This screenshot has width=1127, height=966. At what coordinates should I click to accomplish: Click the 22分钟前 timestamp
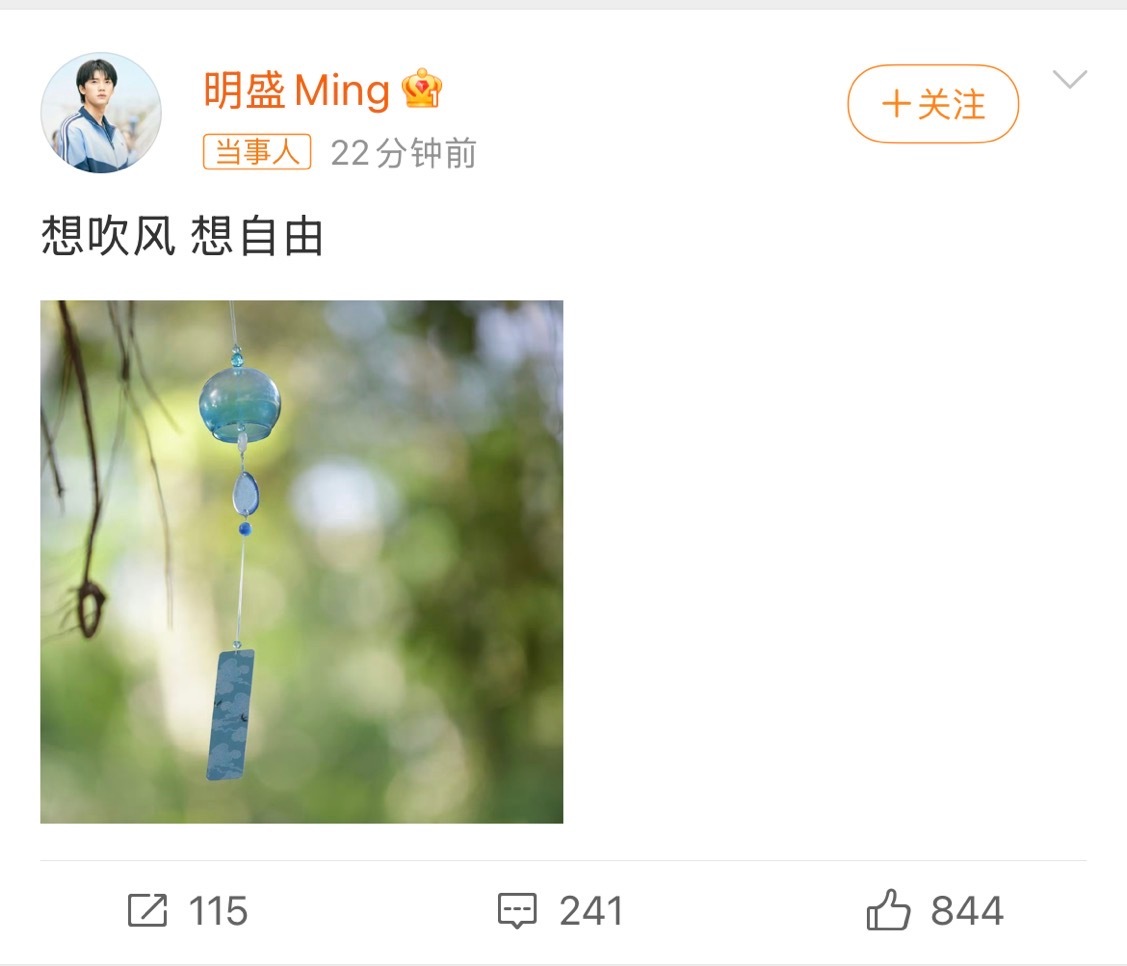coord(403,153)
